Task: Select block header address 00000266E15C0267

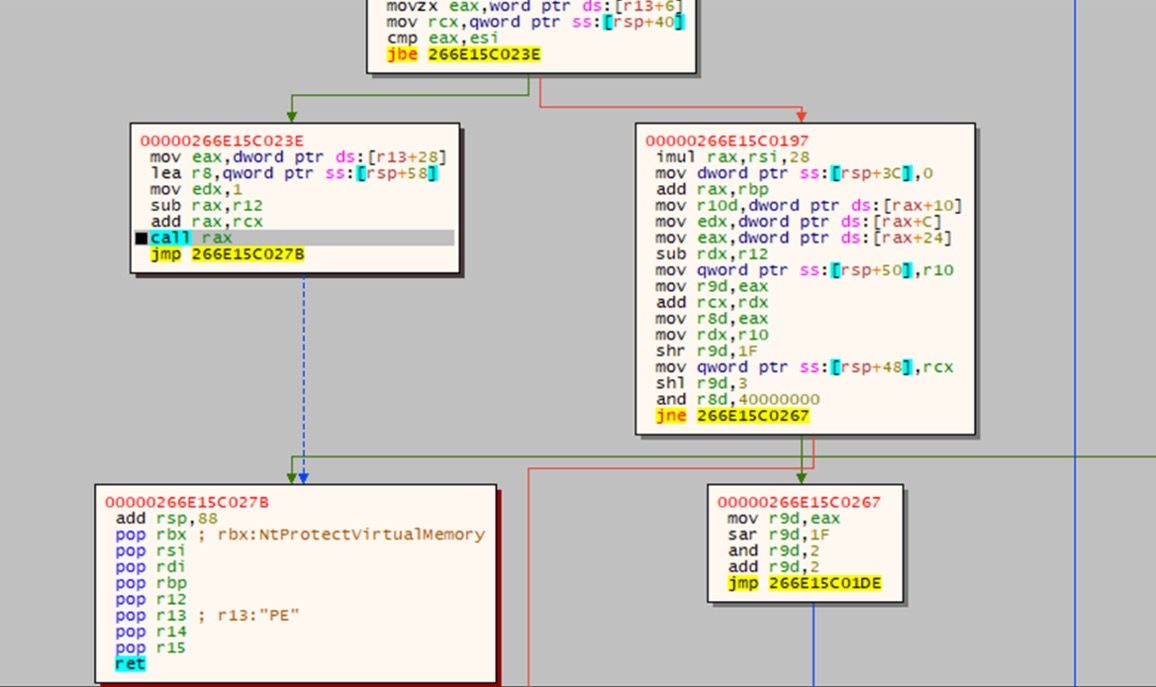Action: (x=799, y=502)
